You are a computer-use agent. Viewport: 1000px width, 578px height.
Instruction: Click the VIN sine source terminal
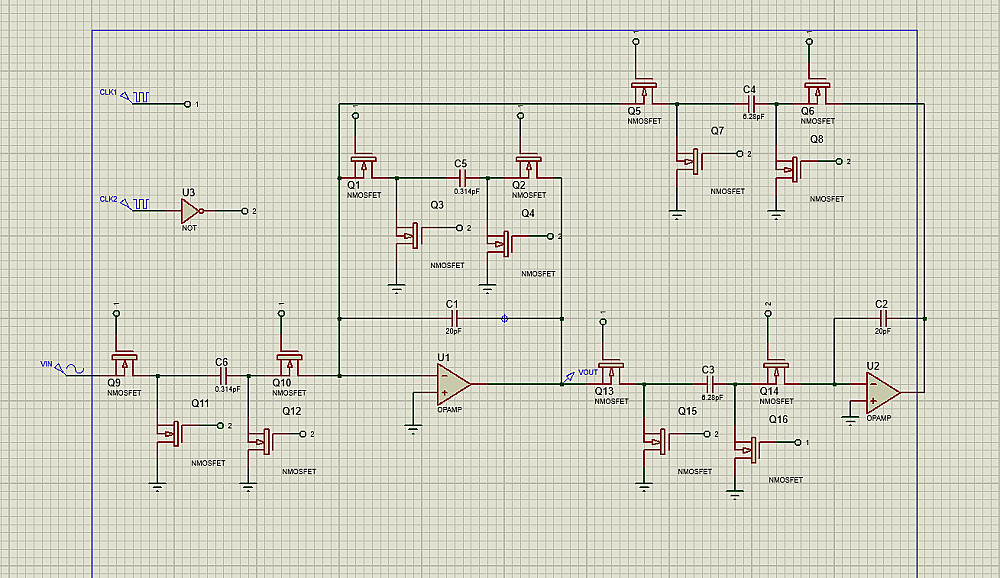click(70, 369)
